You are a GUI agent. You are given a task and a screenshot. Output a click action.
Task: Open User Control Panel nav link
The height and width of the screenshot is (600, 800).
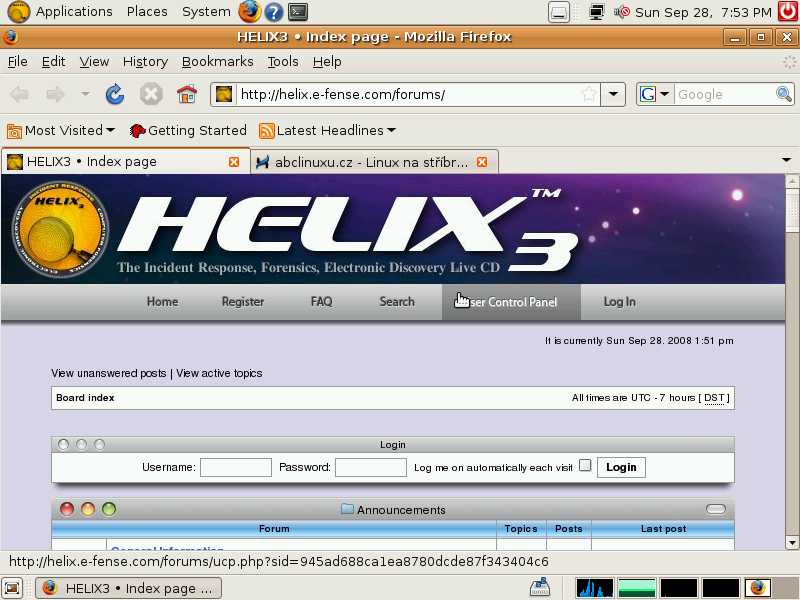[x=511, y=302]
